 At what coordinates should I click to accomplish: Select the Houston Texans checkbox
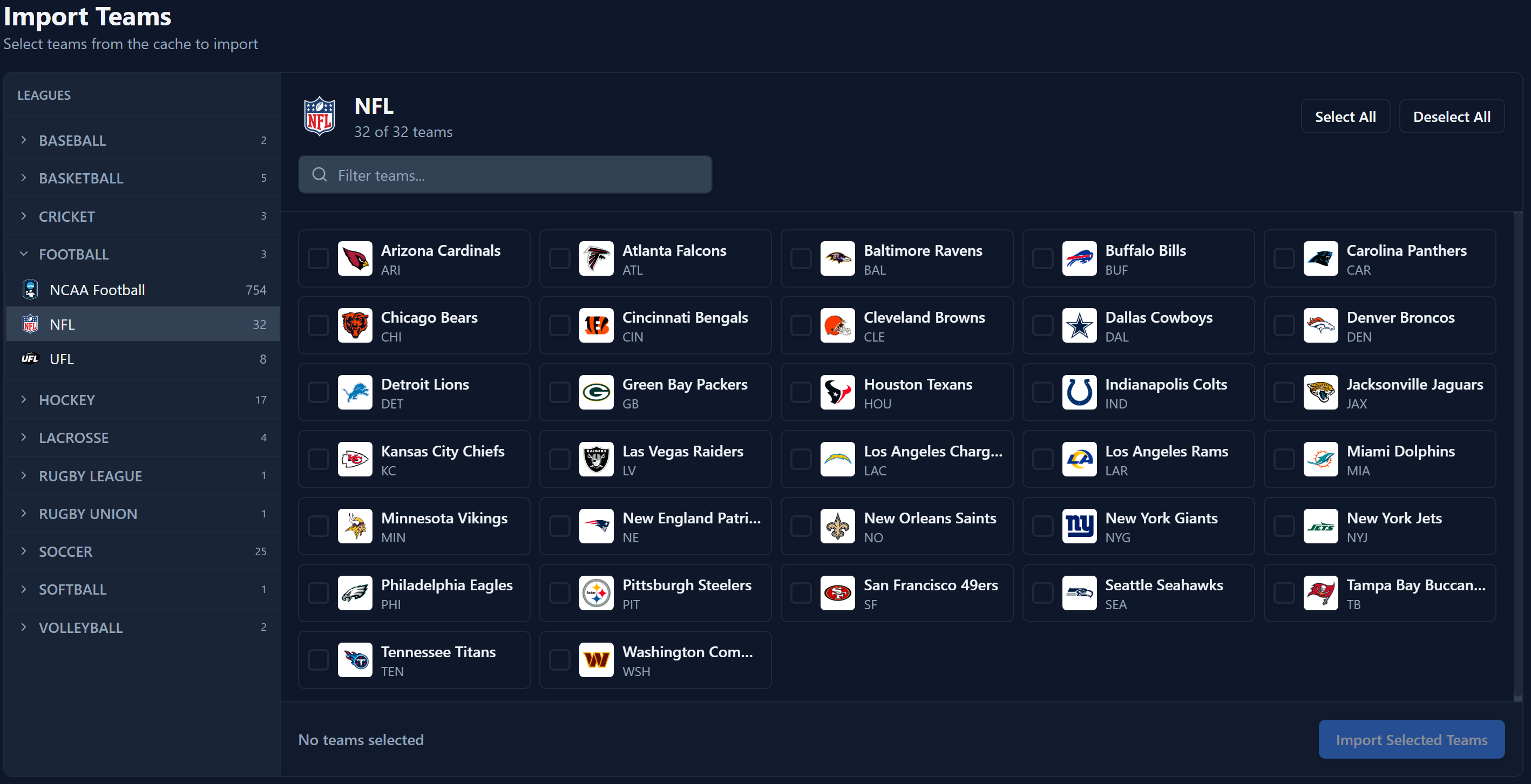pos(801,393)
